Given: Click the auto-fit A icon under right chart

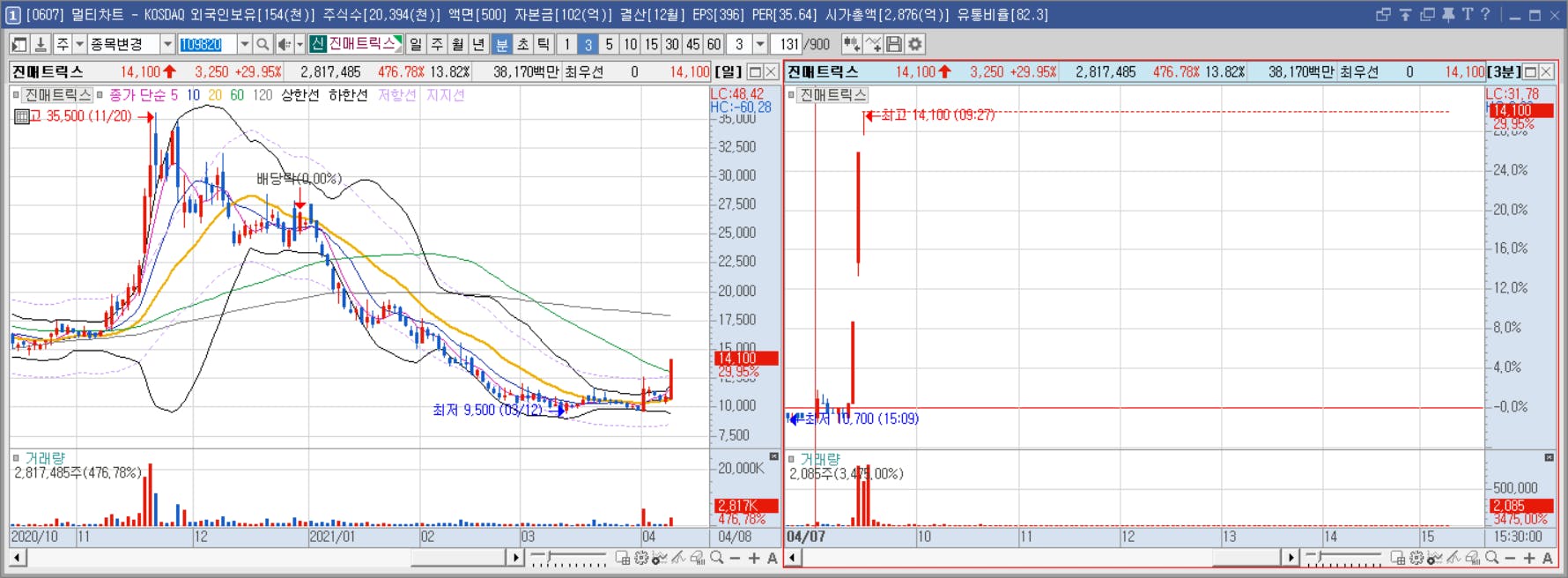Looking at the screenshot, I should (1548, 558).
